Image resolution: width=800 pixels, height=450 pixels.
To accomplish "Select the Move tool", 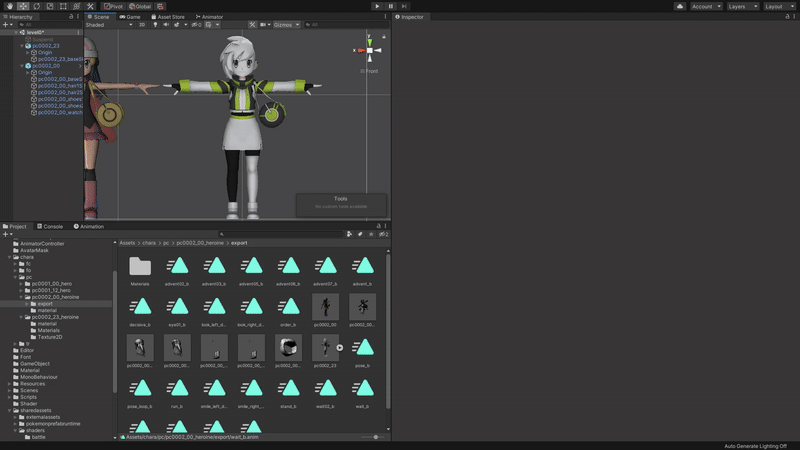I will point(23,6).
